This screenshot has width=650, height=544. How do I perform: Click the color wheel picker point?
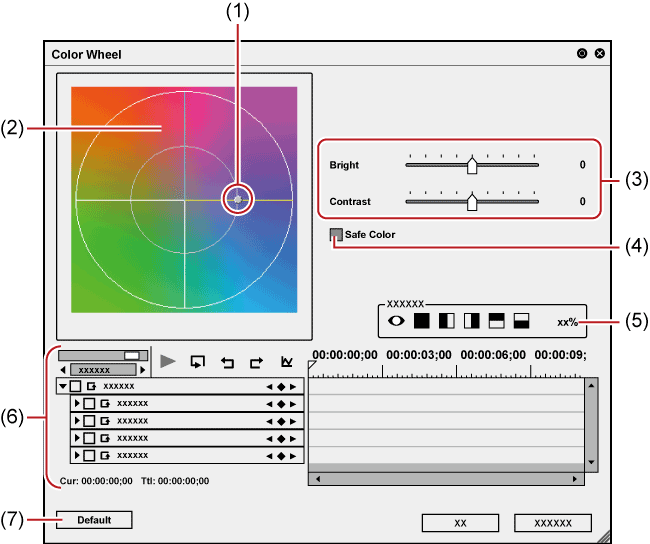click(x=237, y=199)
